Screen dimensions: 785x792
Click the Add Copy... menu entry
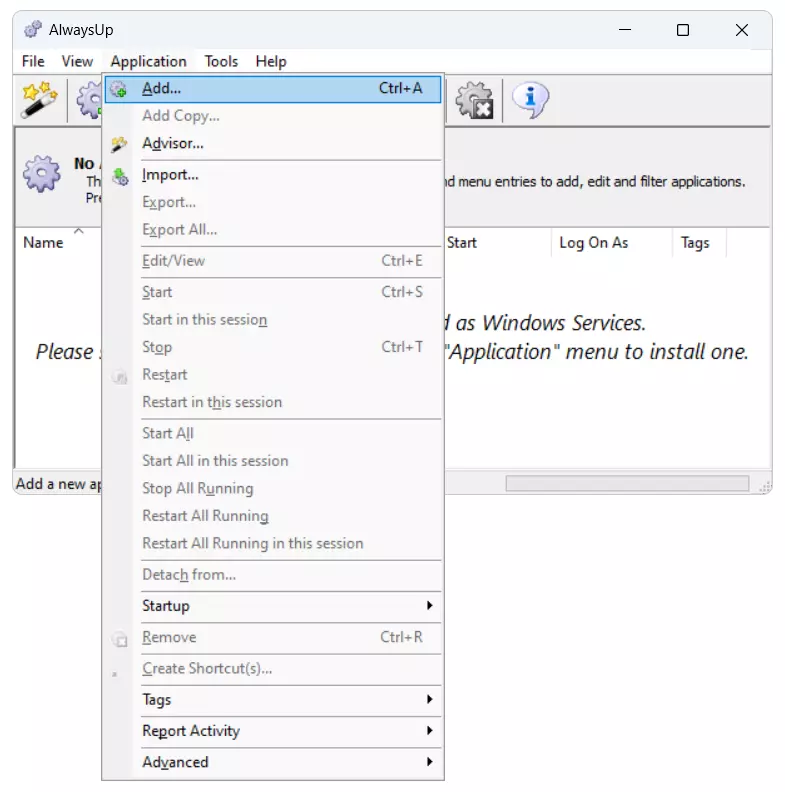point(273,116)
